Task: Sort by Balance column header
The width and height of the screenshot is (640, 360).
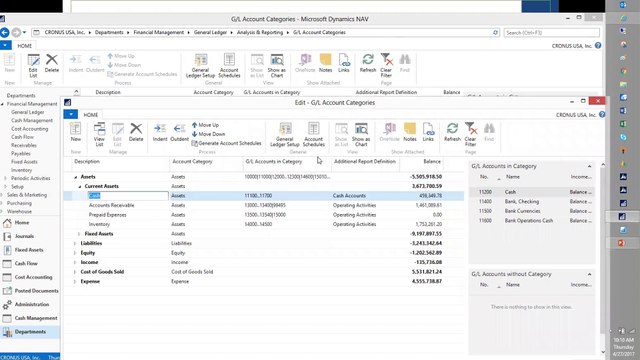Action: (x=432, y=162)
